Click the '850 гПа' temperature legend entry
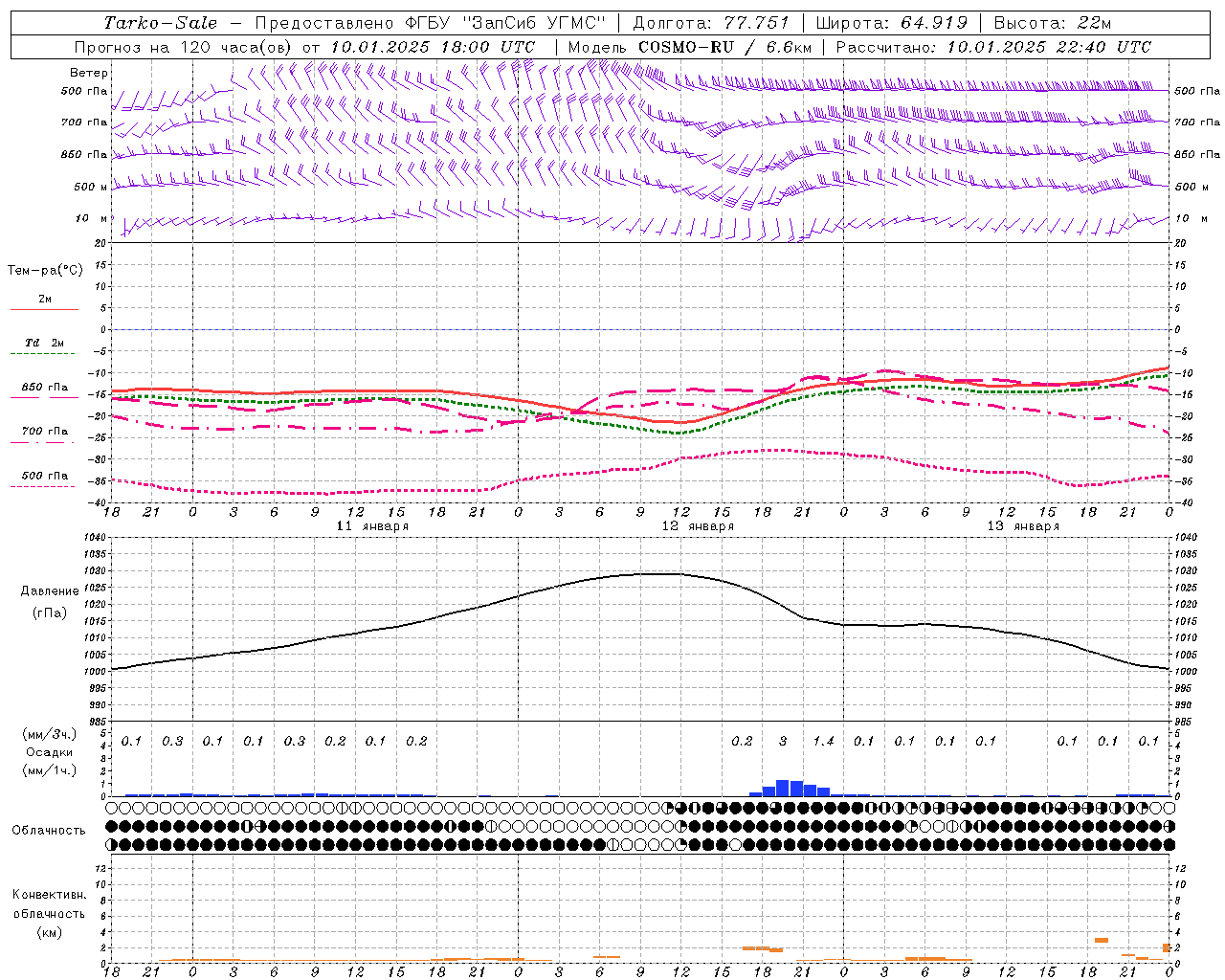The width and height of the screenshot is (1225, 980). pos(45,388)
